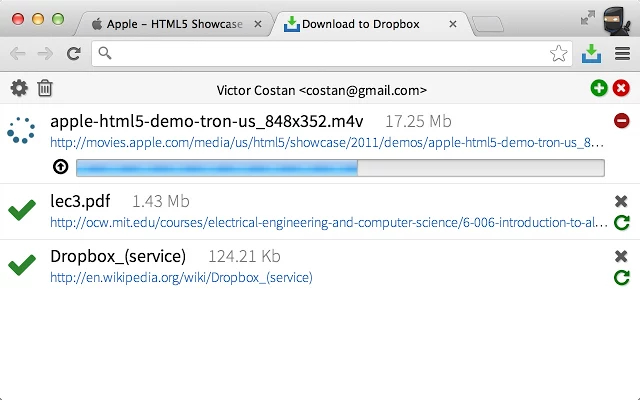Click the red X sign-out button in the account bar

click(621, 88)
